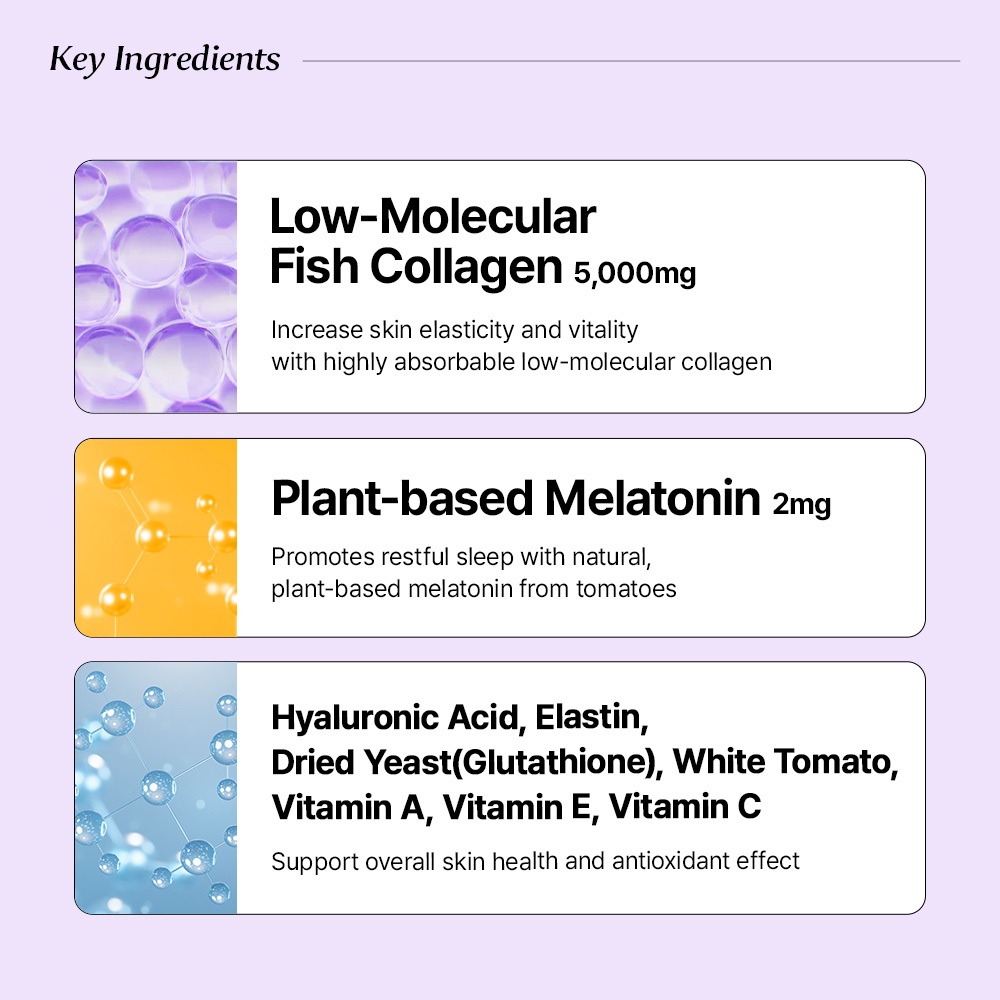Screen dimensions: 1000x1000
Task: Open the Plant-based Melatonin title
Action: point(516,499)
